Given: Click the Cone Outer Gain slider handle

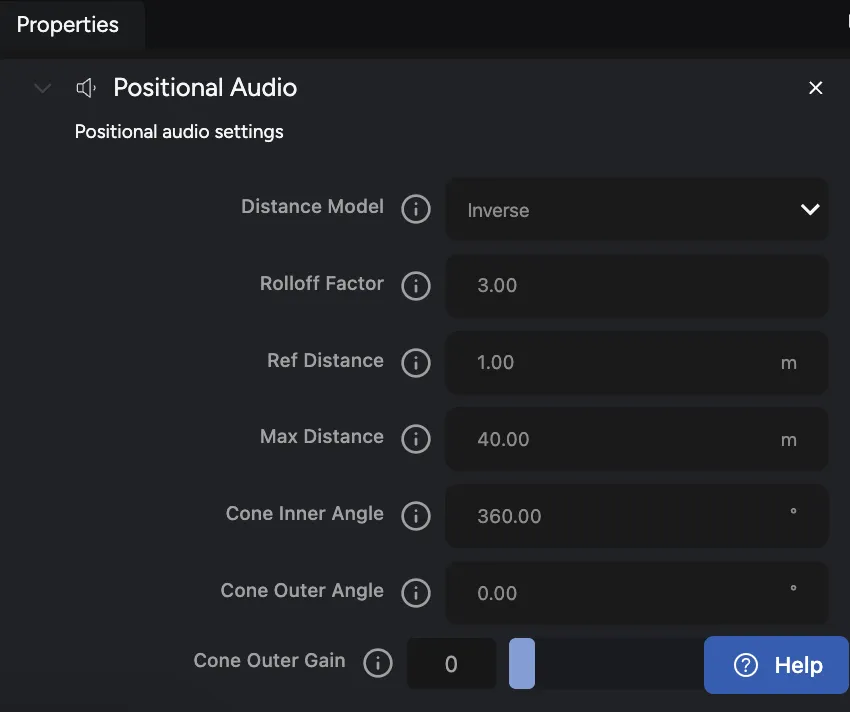Looking at the screenshot, I should (522, 664).
